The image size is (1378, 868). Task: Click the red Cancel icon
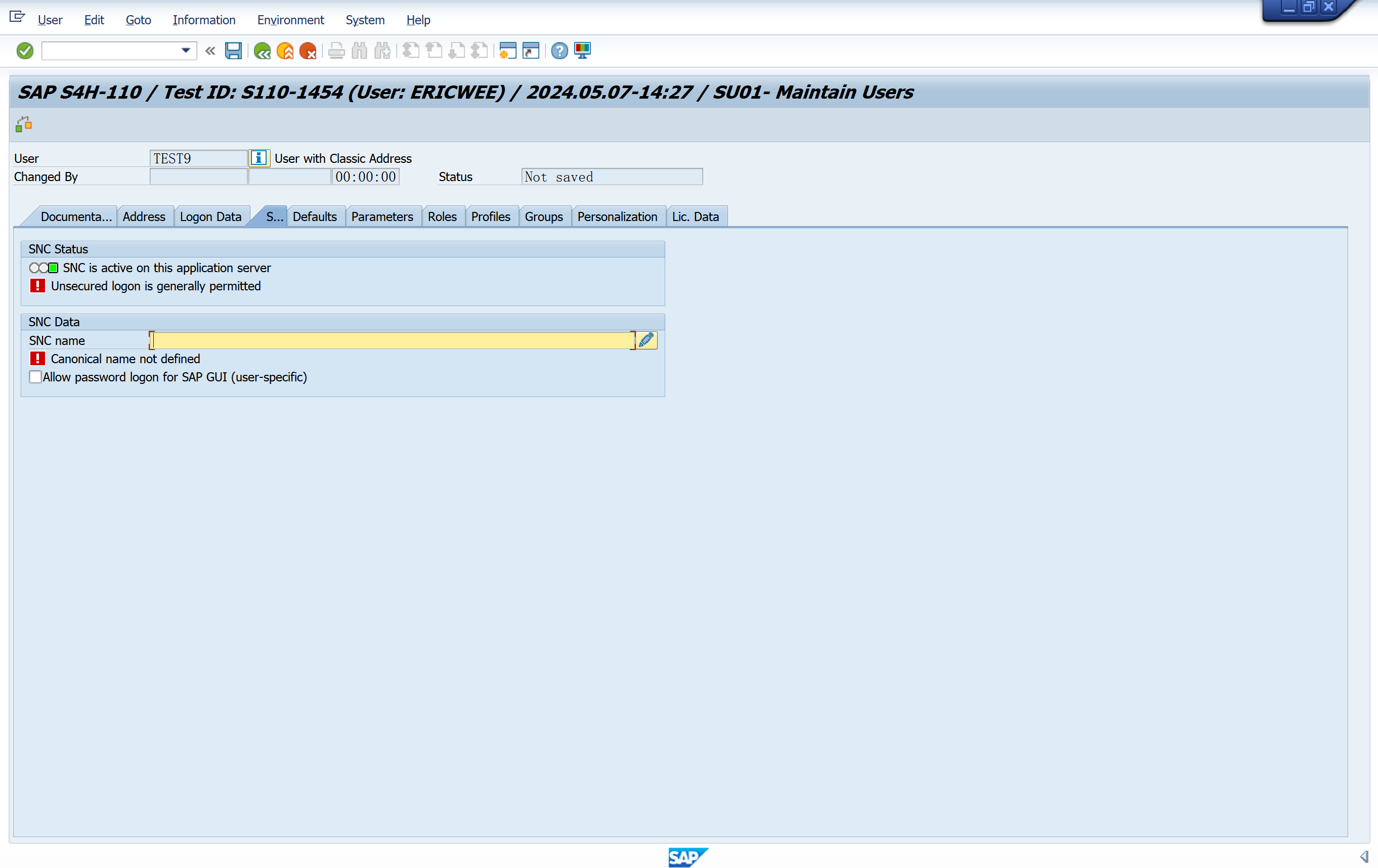(x=308, y=51)
